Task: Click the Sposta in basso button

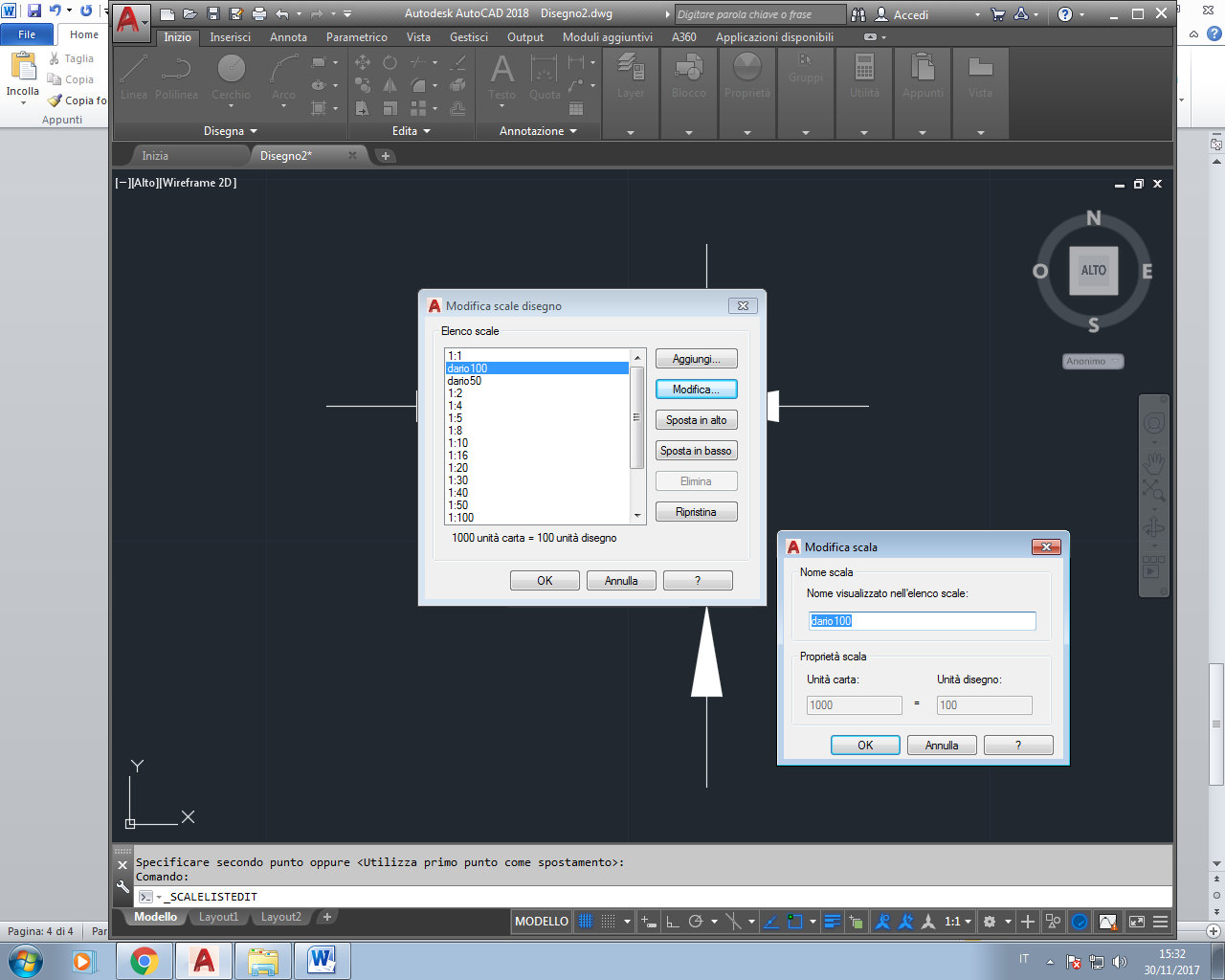Action: pyautogui.click(x=696, y=451)
